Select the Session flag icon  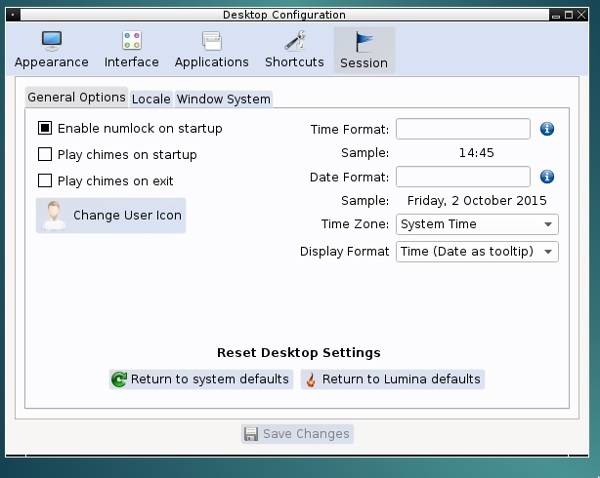364,41
